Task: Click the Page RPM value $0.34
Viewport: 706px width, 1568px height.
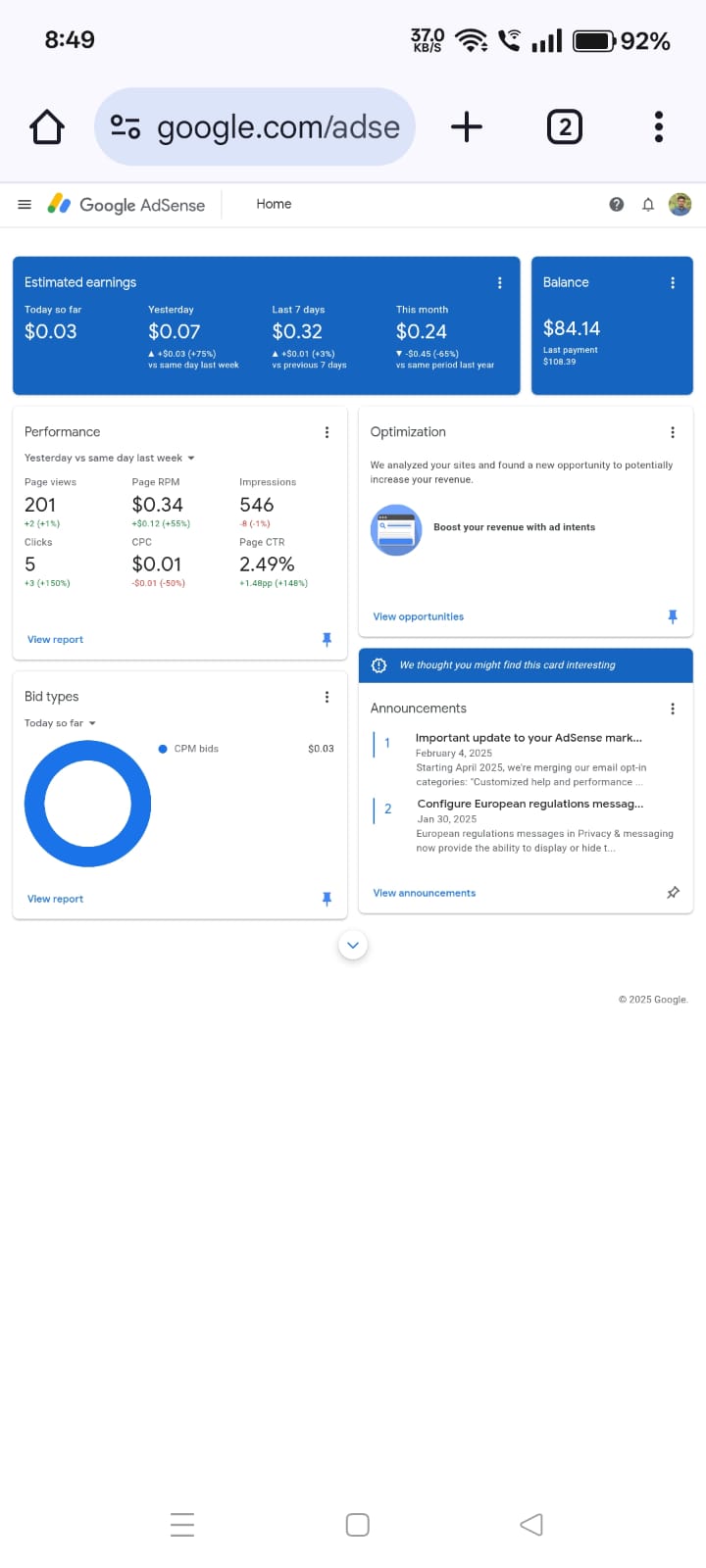Action: point(157,505)
